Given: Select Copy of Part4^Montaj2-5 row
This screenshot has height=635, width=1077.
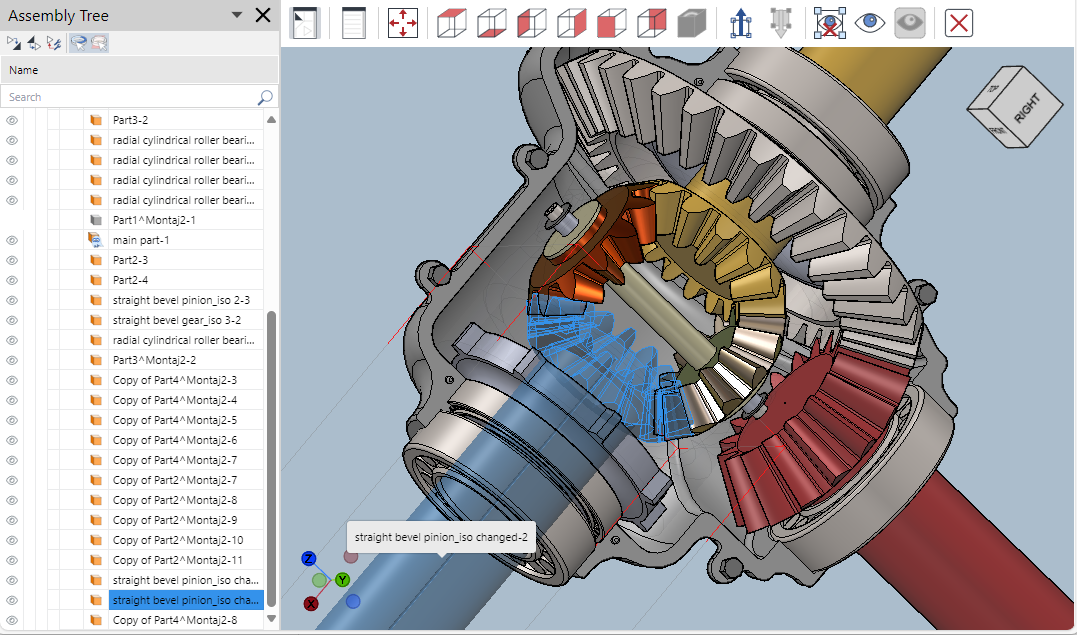Looking at the screenshot, I should tap(186, 420).
